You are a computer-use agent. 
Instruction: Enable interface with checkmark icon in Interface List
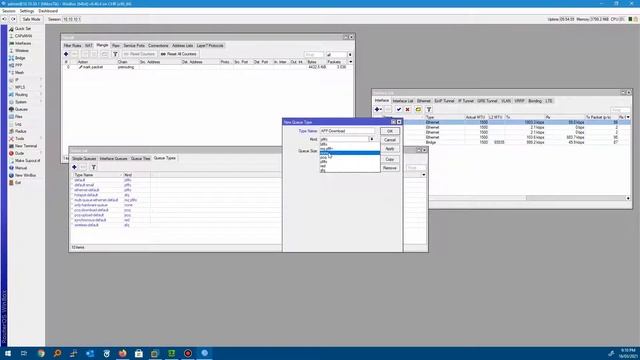click(399, 109)
